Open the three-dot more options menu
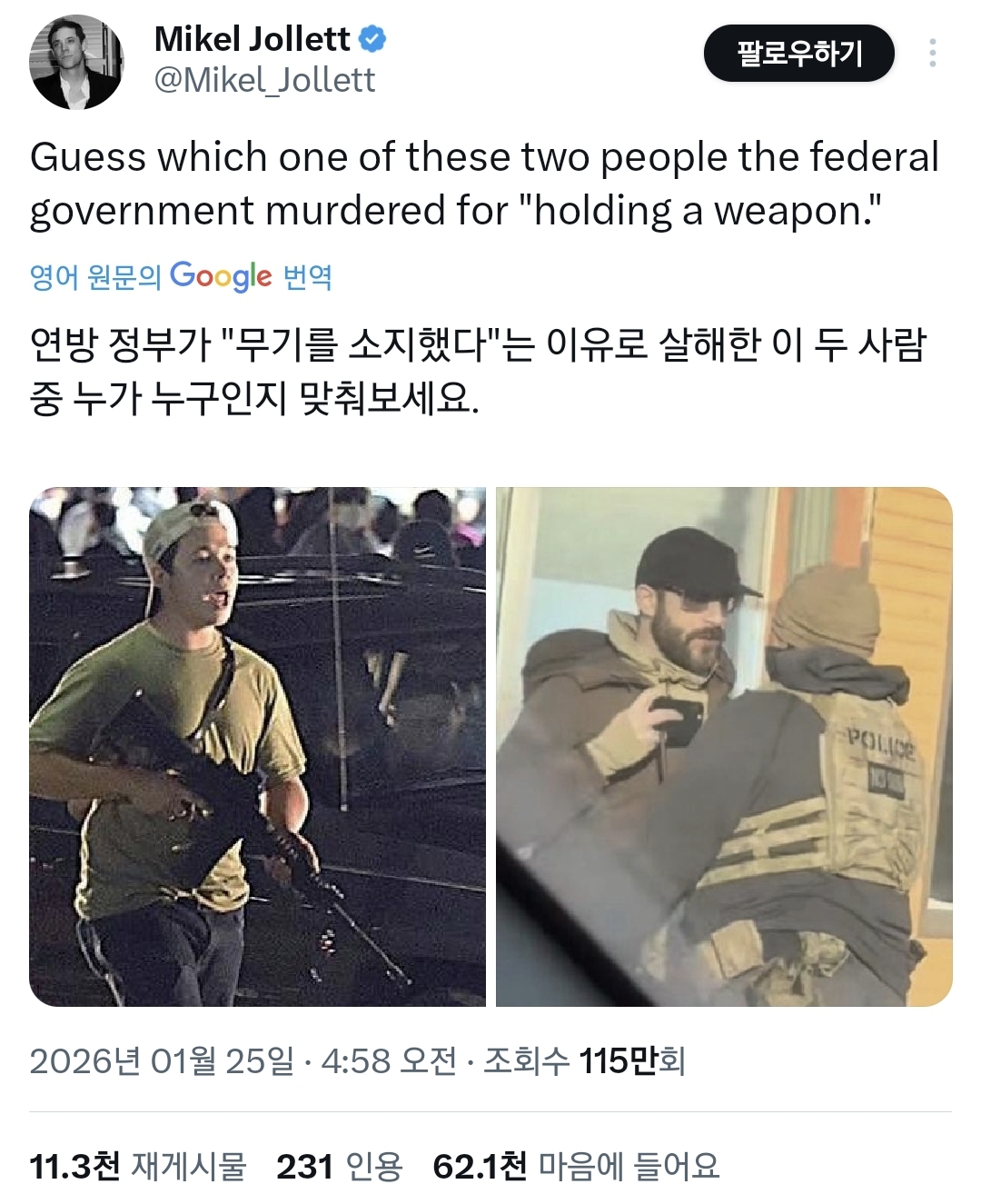This screenshot has width=981, height=1204. coord(932,54)
